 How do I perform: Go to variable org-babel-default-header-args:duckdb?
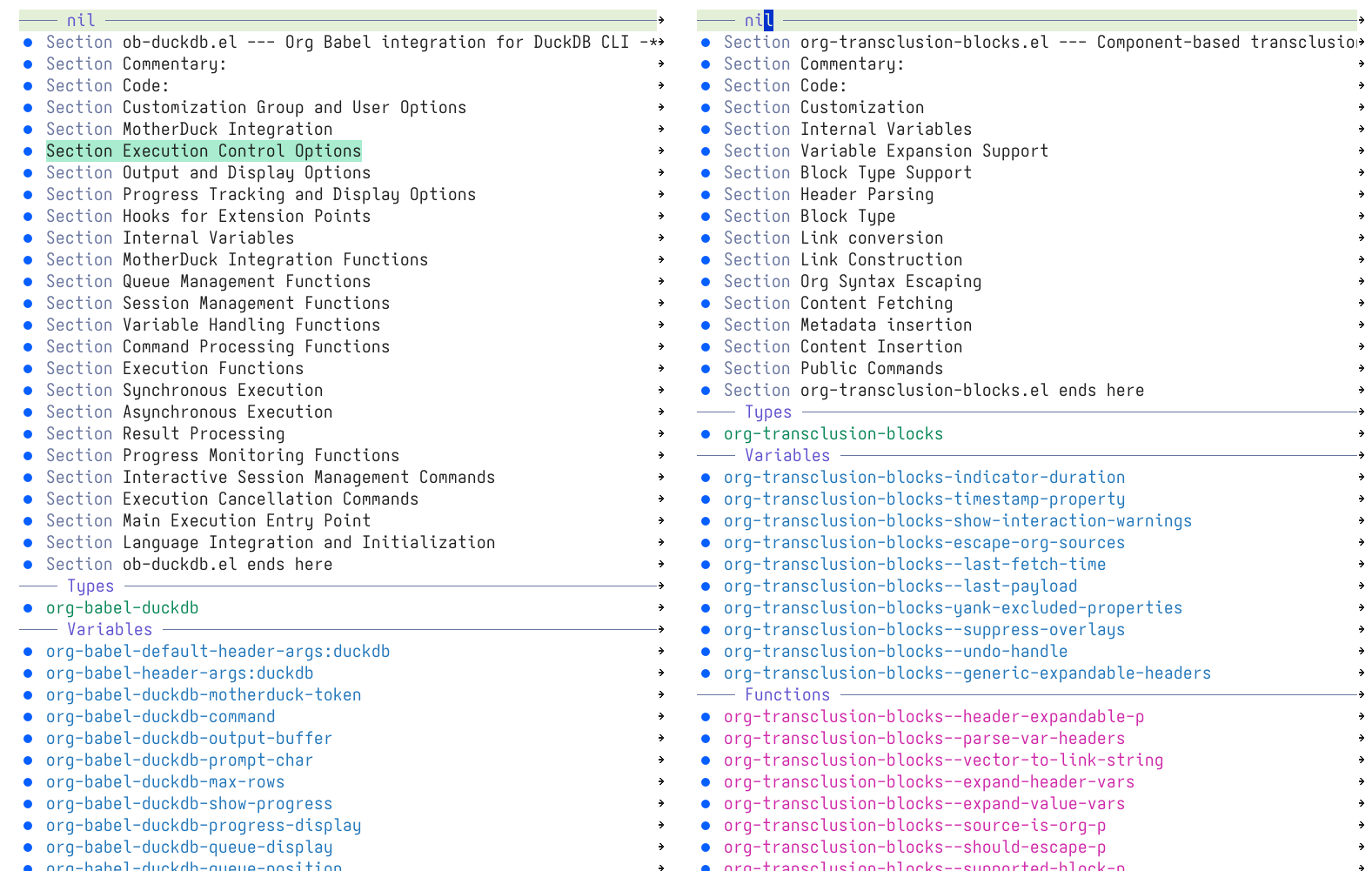click(x=218, y=651)
